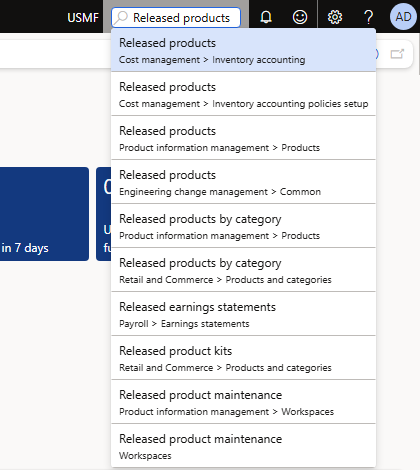Open Released products by category under Retail and Commerce

point(243,270)
